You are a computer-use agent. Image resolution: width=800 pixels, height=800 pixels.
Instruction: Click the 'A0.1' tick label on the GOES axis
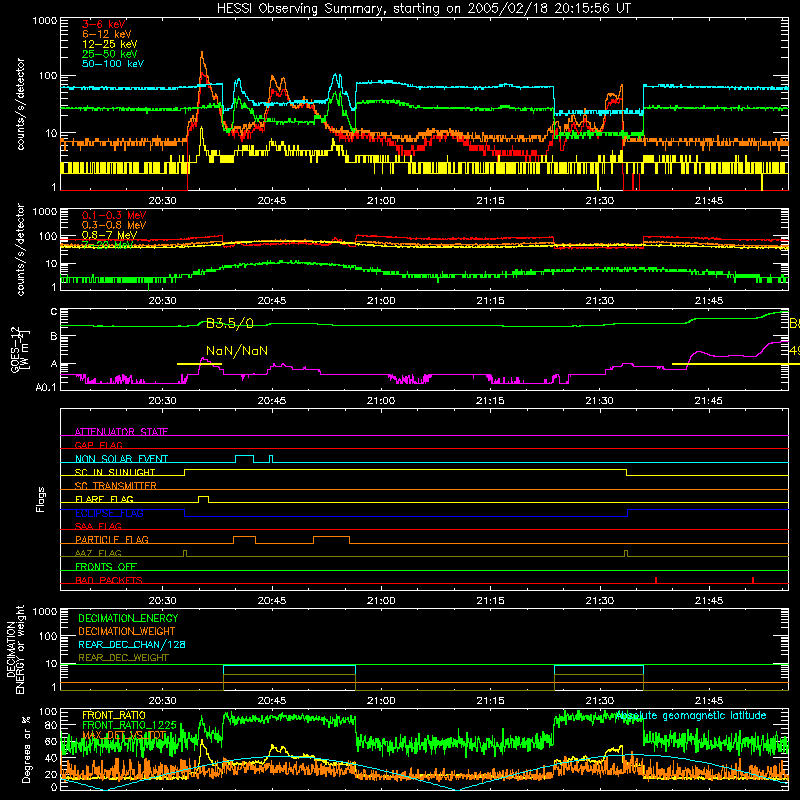(46, 388)
